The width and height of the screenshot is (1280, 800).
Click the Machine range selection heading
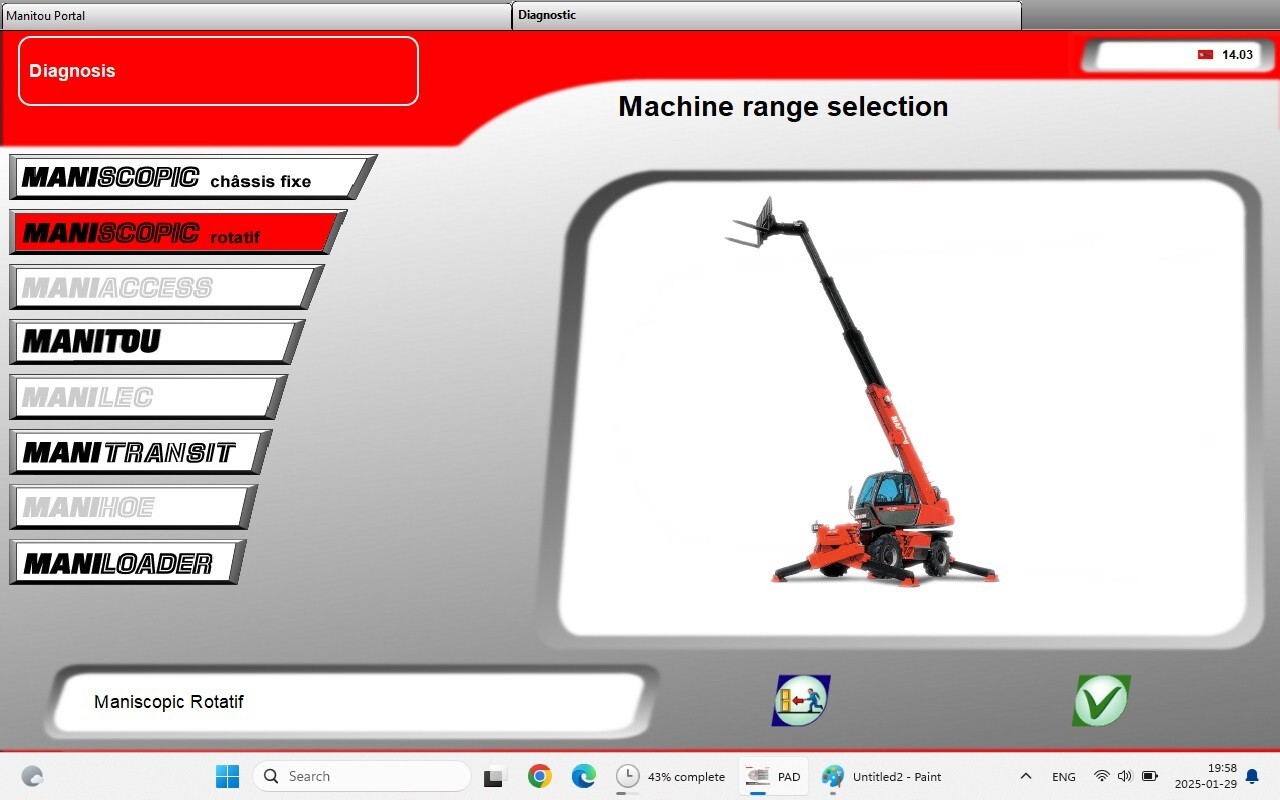pyautogui.click(x=783, y=106)
